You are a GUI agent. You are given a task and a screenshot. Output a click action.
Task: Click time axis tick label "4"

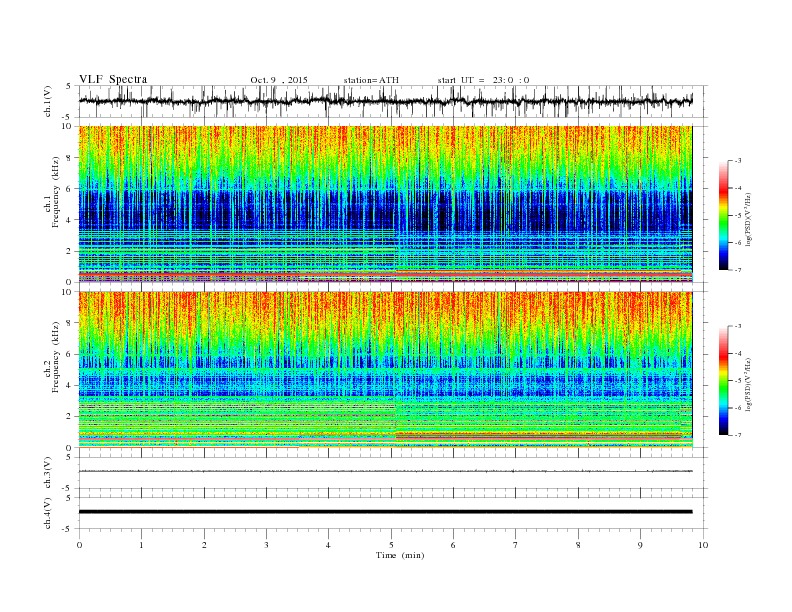[x=328, y=545]
